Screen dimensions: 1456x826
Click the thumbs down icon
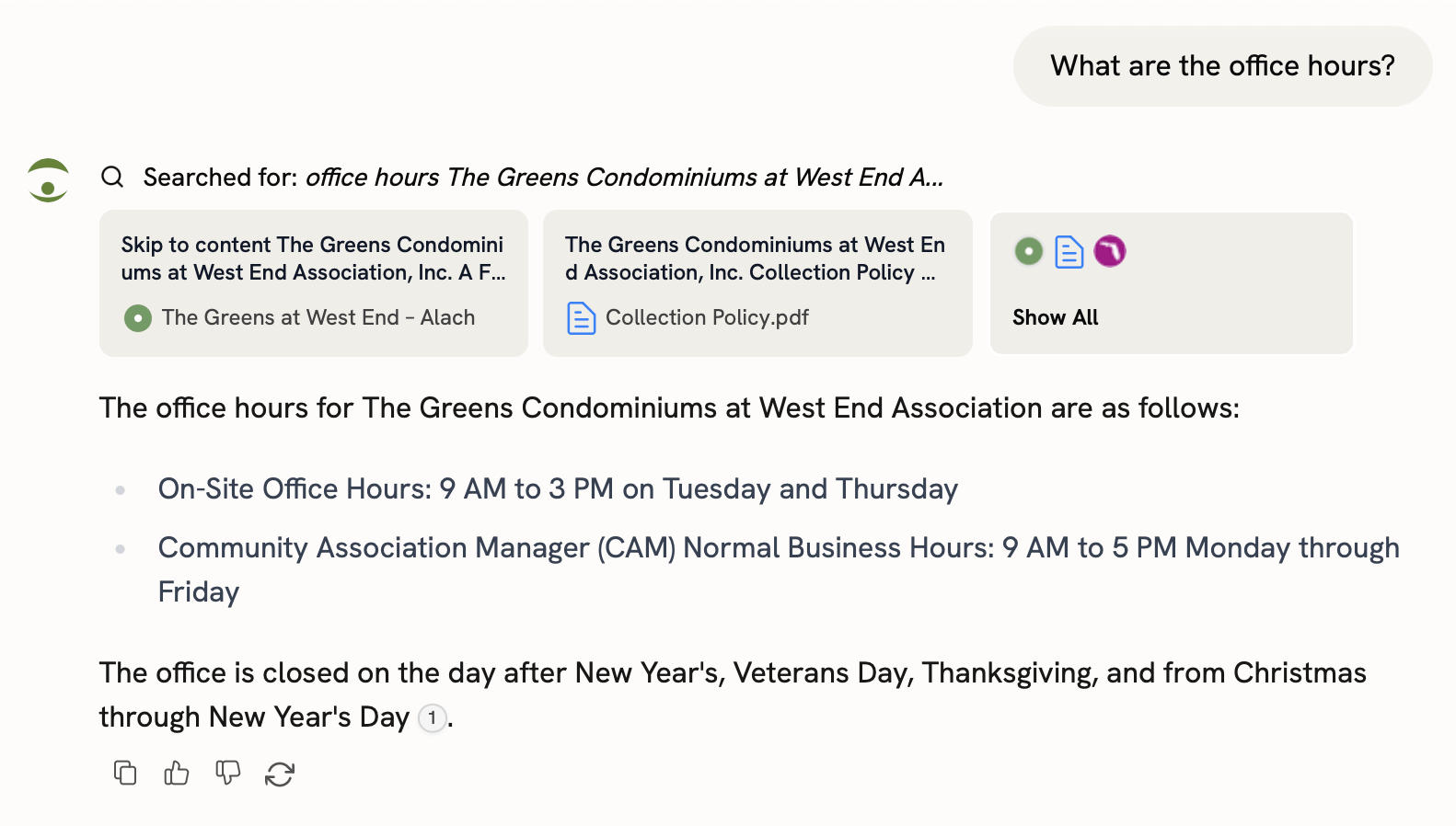(227, 773)
